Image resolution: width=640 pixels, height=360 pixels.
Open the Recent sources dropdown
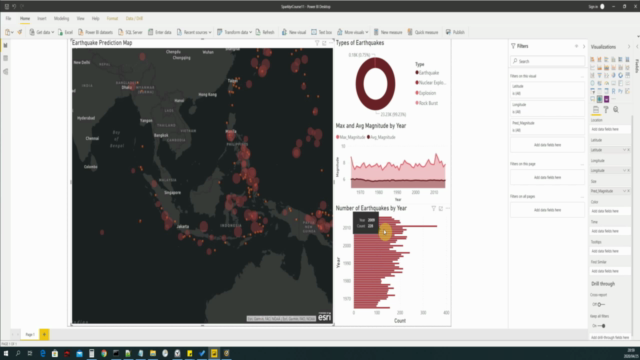pyautogui.click(x=210, y=32)
